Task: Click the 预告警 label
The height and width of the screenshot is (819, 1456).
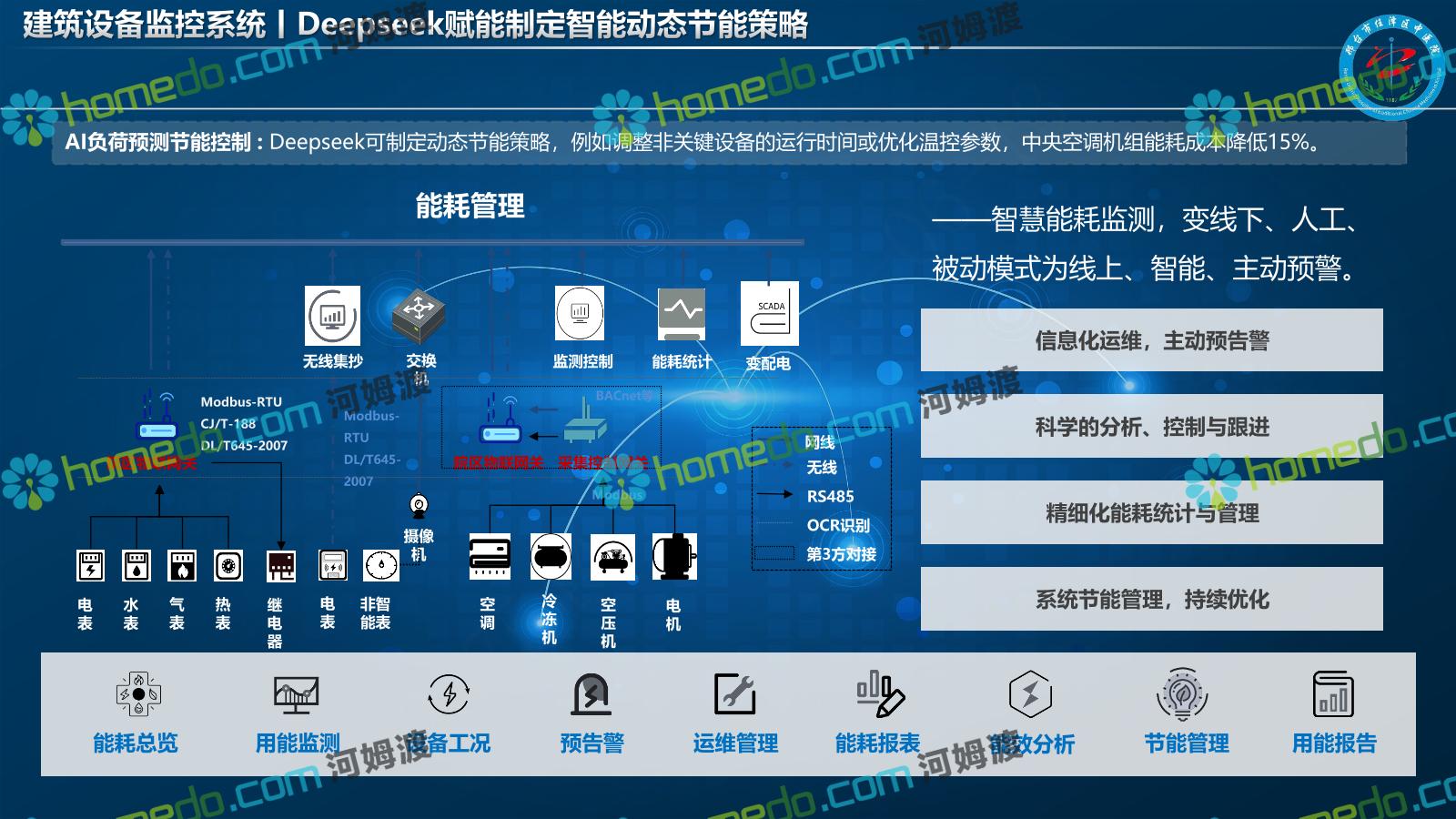Action: click(x=592, y=743)
